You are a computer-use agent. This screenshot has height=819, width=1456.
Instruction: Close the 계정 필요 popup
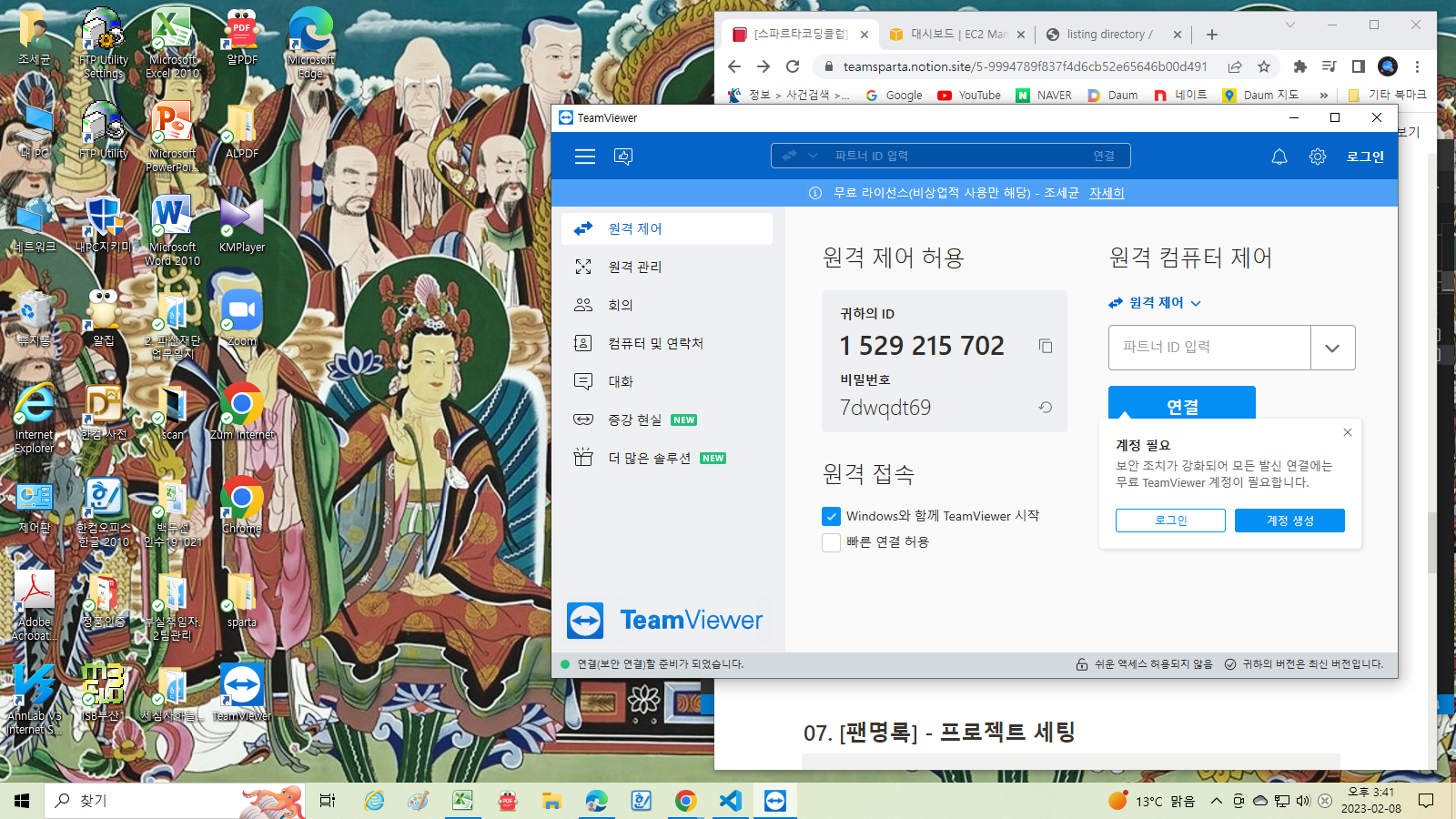click(1348, 432)
